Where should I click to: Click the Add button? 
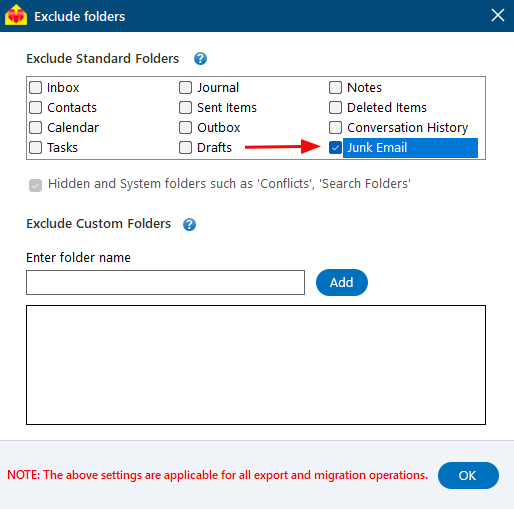(342, 283)
